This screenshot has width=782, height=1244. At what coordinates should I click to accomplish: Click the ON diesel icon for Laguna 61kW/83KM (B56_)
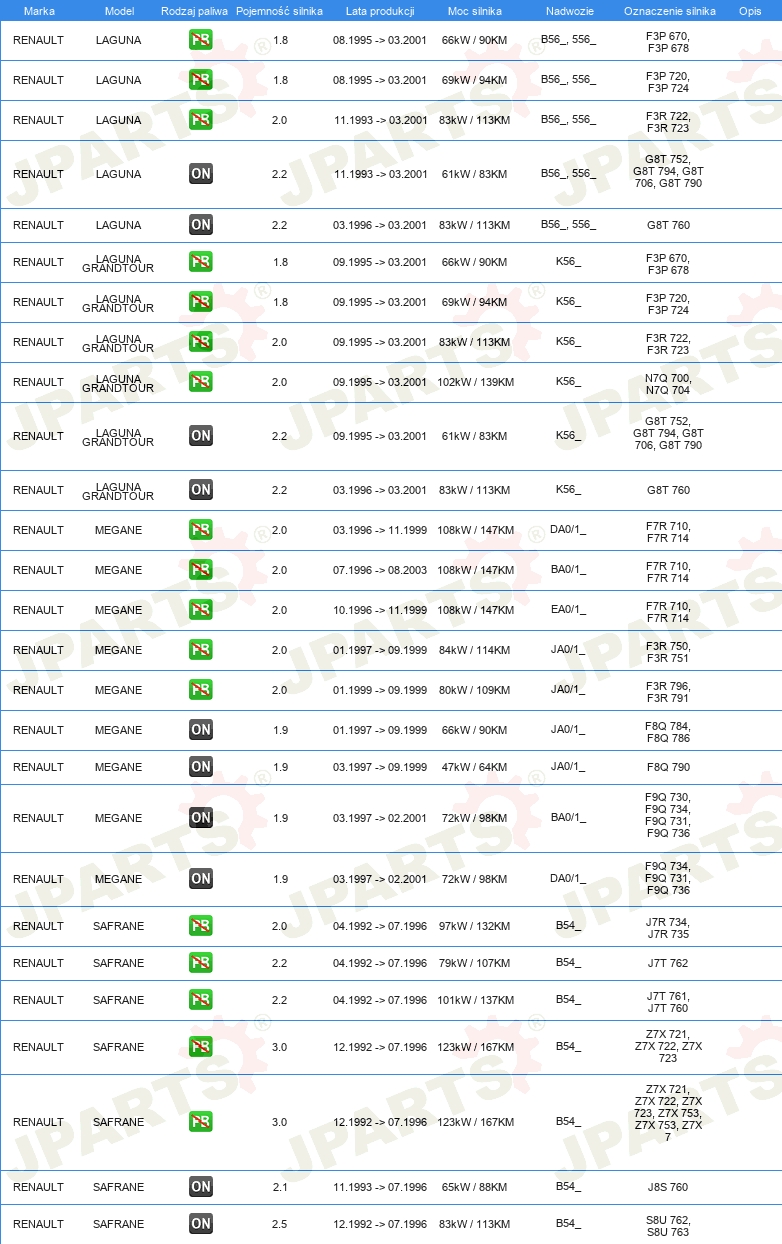(201, 174)
